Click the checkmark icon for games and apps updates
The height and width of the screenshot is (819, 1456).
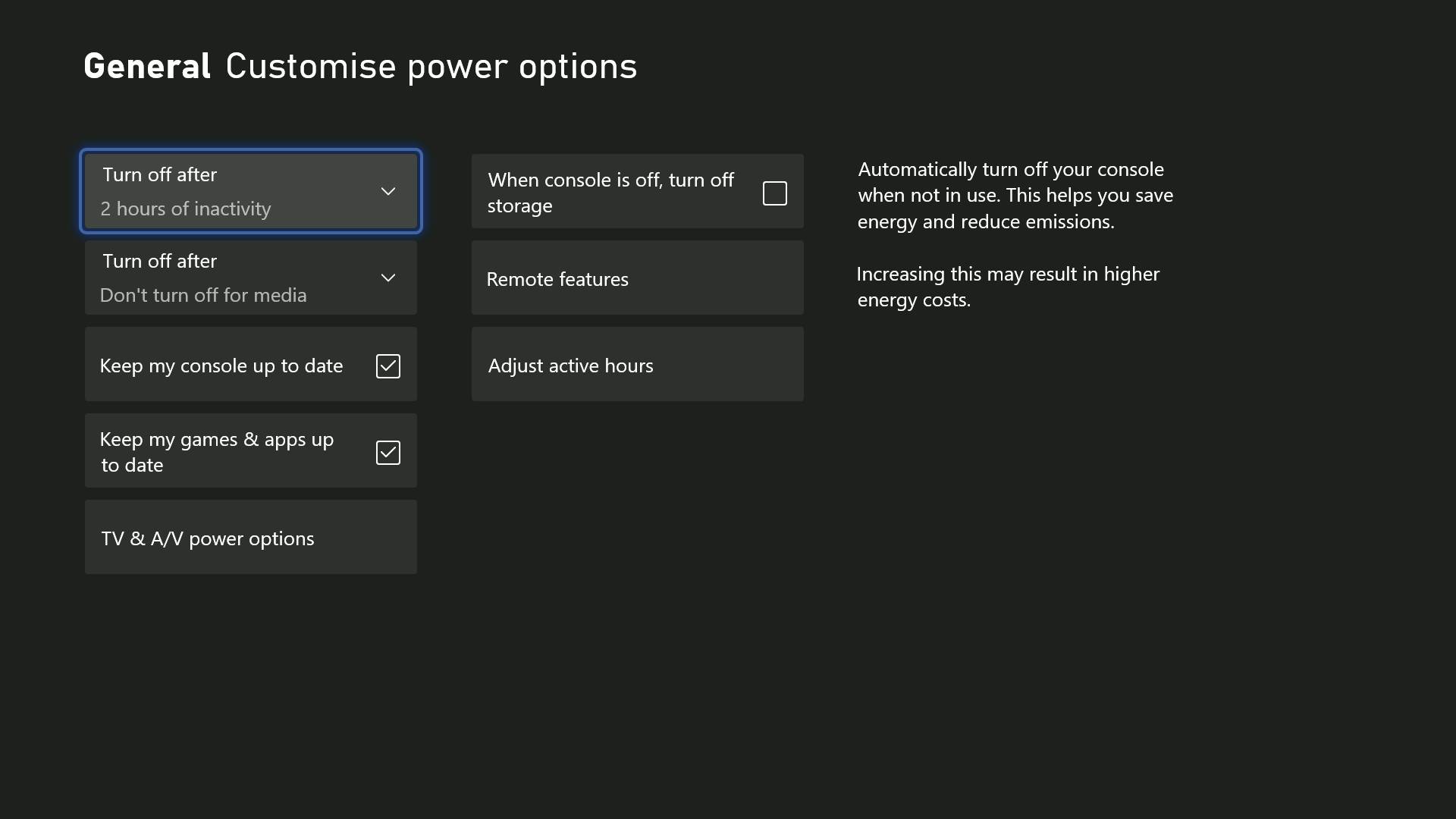click(388, 452)
